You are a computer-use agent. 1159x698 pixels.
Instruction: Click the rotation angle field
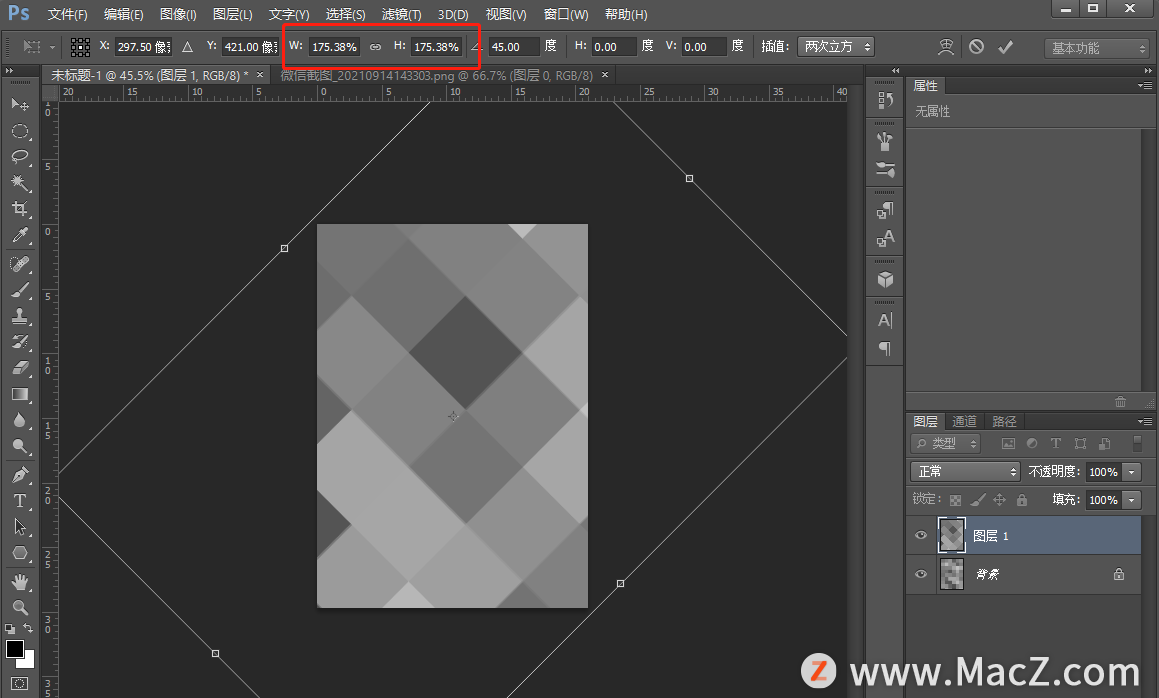(x=514, y=47)
